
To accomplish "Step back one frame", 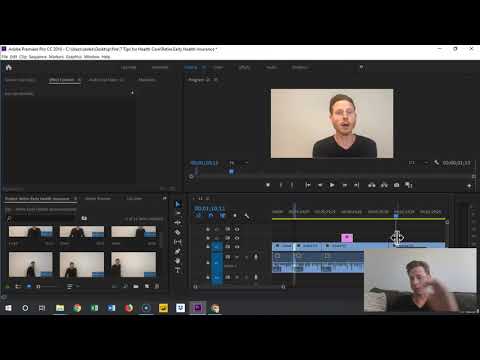I will [320, 185].
